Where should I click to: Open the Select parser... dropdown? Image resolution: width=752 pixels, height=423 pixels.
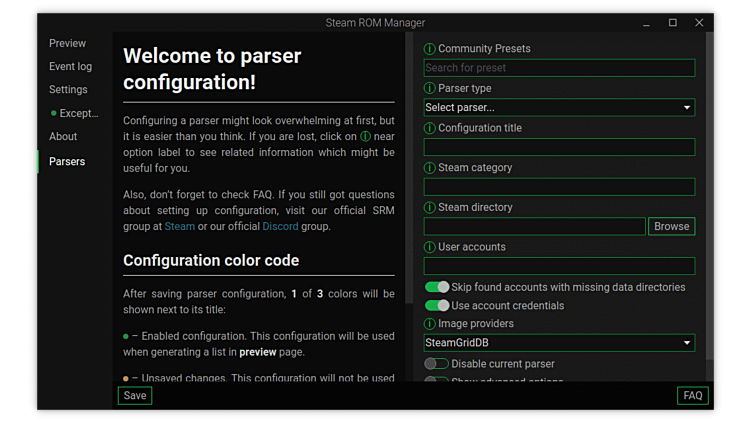[559, 107]
